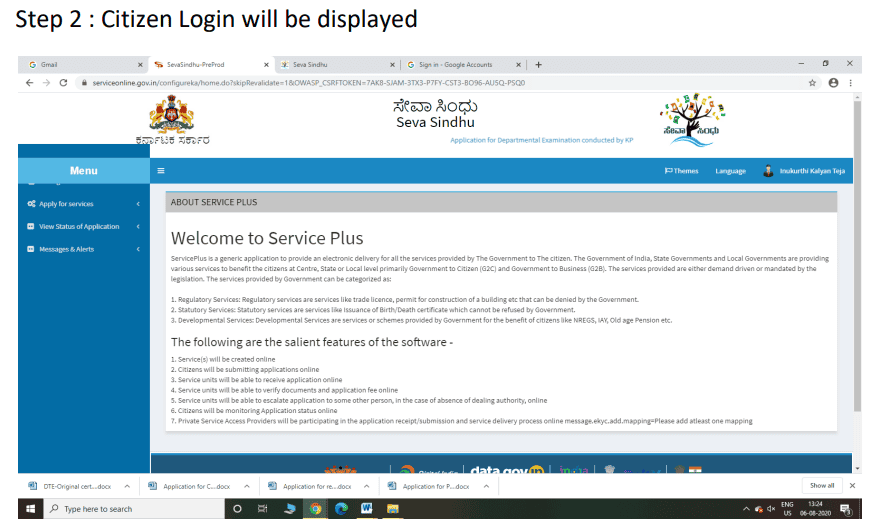Open Application for P...docx download
Screen dimensions: 883x523
(x=436, y=486)
